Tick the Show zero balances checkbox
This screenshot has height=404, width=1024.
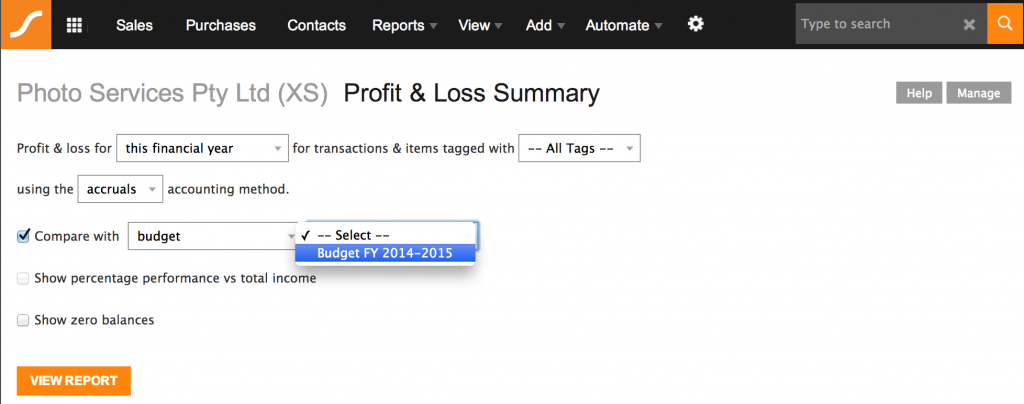click(24, 320)
